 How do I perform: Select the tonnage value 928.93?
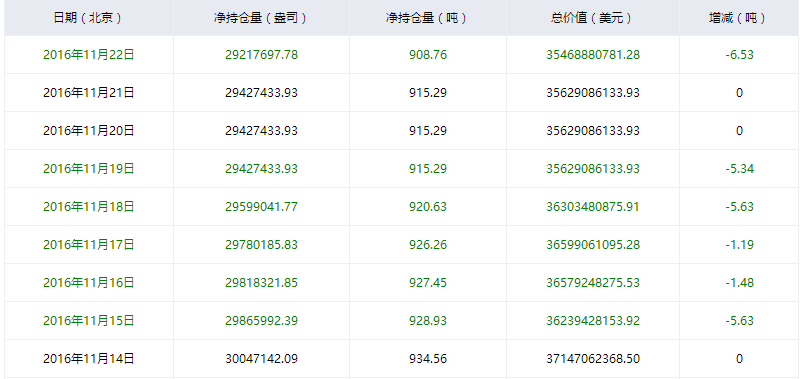point(428,321)
